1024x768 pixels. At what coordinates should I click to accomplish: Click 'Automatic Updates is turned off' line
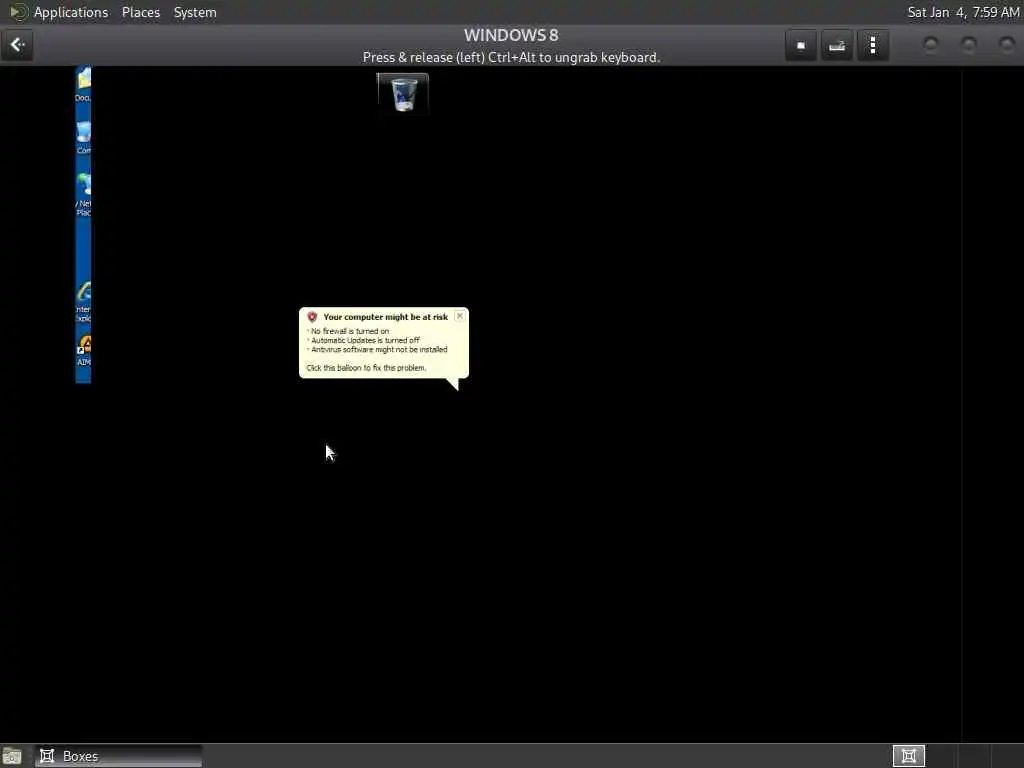pyautogui.click(x=365, y=340)
